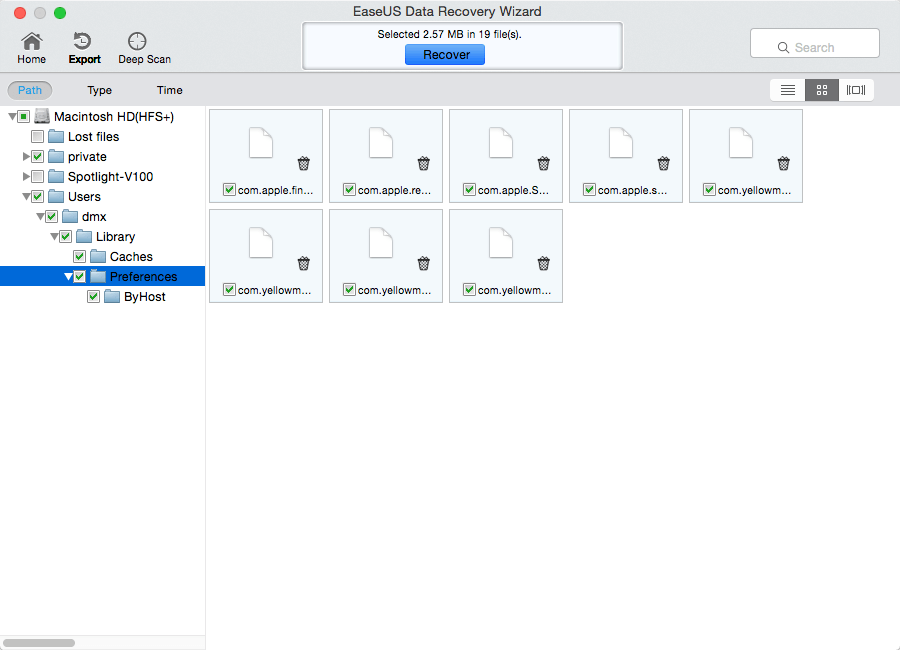The image size is (900, 650).
Task: Toggle the Macintosh HD checkbox
Action: point(24,117)
